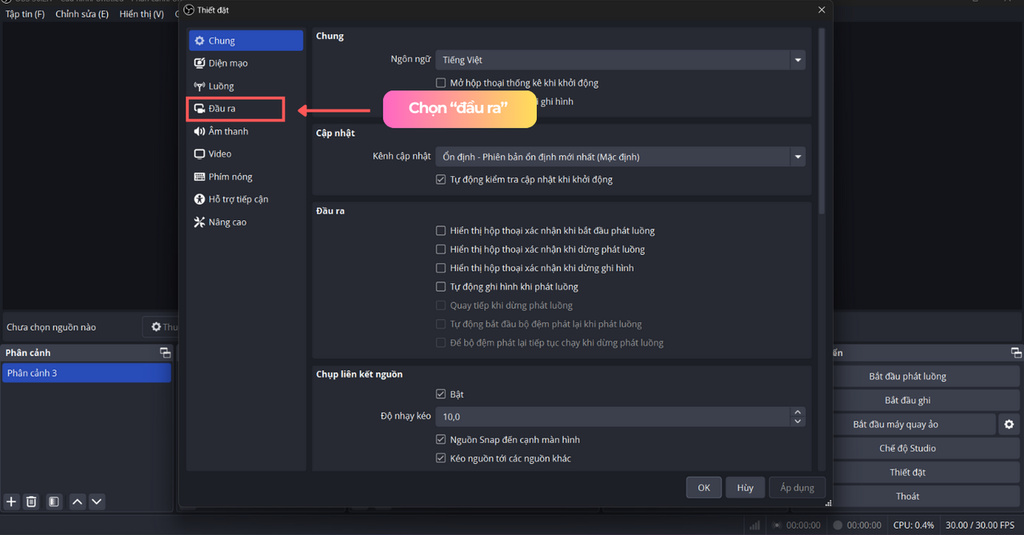Switch to Chế độ Studio

coord(927,449)
